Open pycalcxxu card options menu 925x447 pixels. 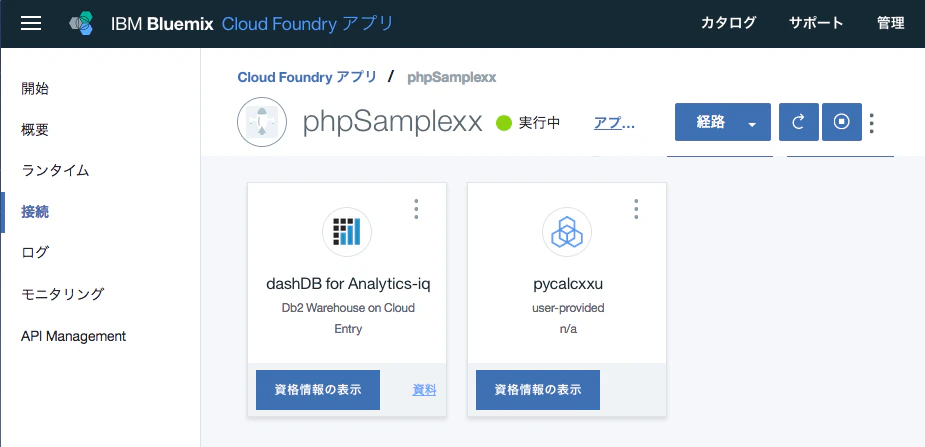click(x=636, y=209)
